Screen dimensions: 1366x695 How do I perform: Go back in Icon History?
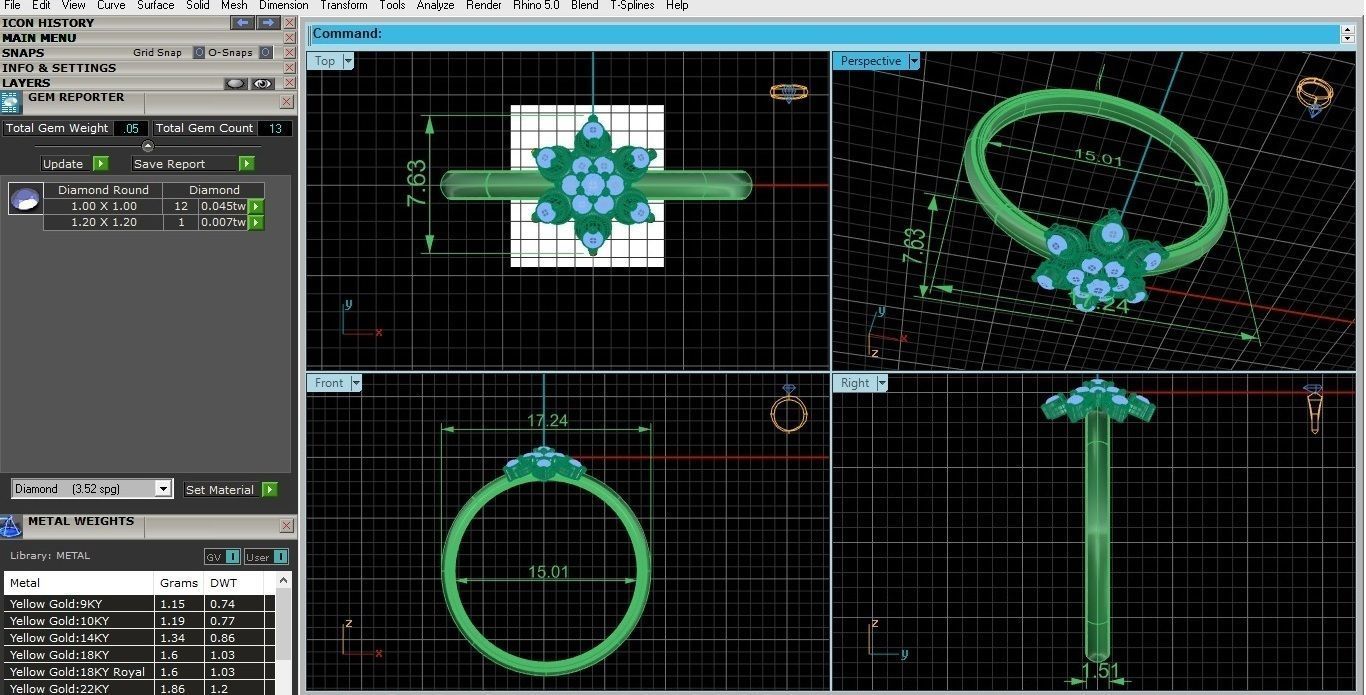click(x=242, y=22)
